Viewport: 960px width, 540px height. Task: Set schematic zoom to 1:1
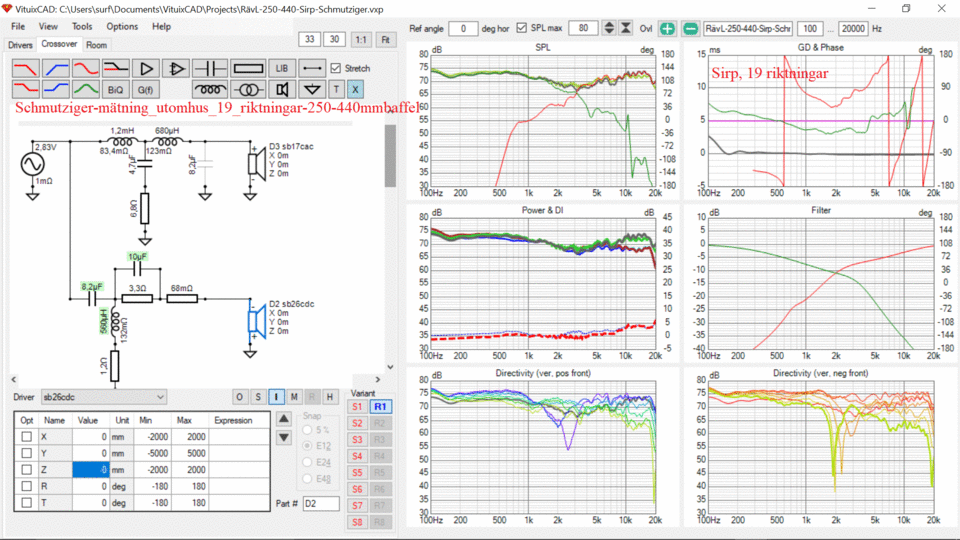[361, 39]
